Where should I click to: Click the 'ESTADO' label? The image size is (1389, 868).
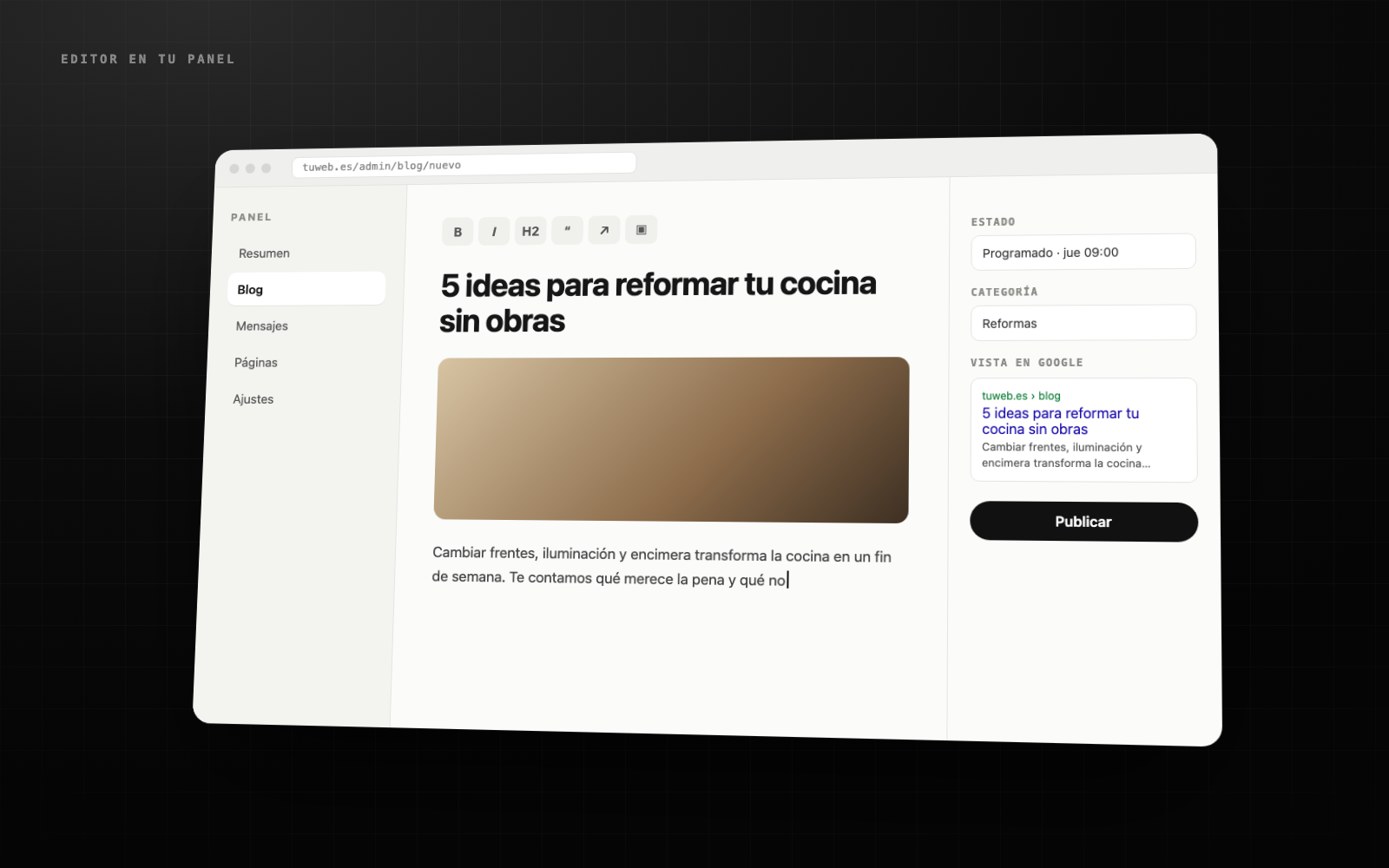tap(993, 222)
